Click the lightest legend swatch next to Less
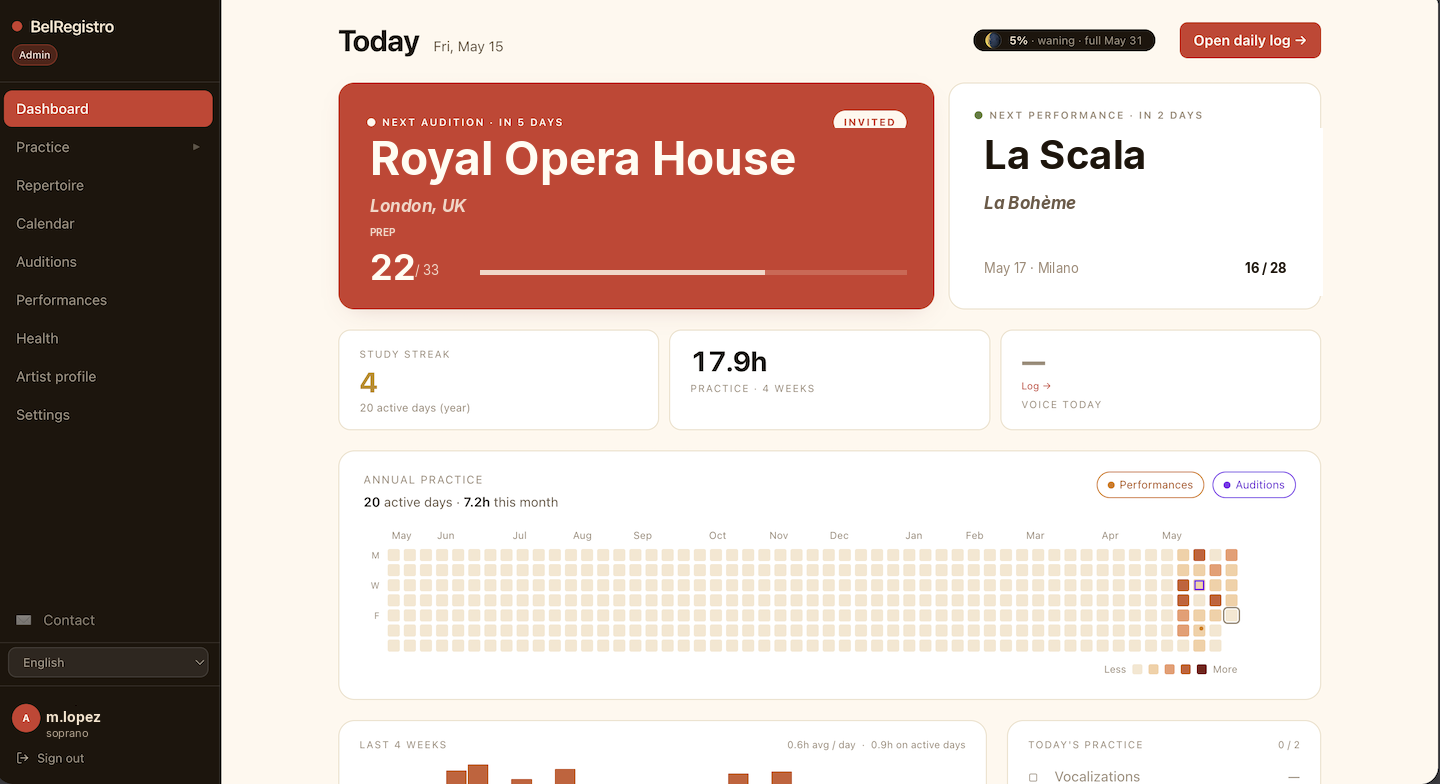The width and height of the screenshot is (1440, 784). (x=1137, y=669)
